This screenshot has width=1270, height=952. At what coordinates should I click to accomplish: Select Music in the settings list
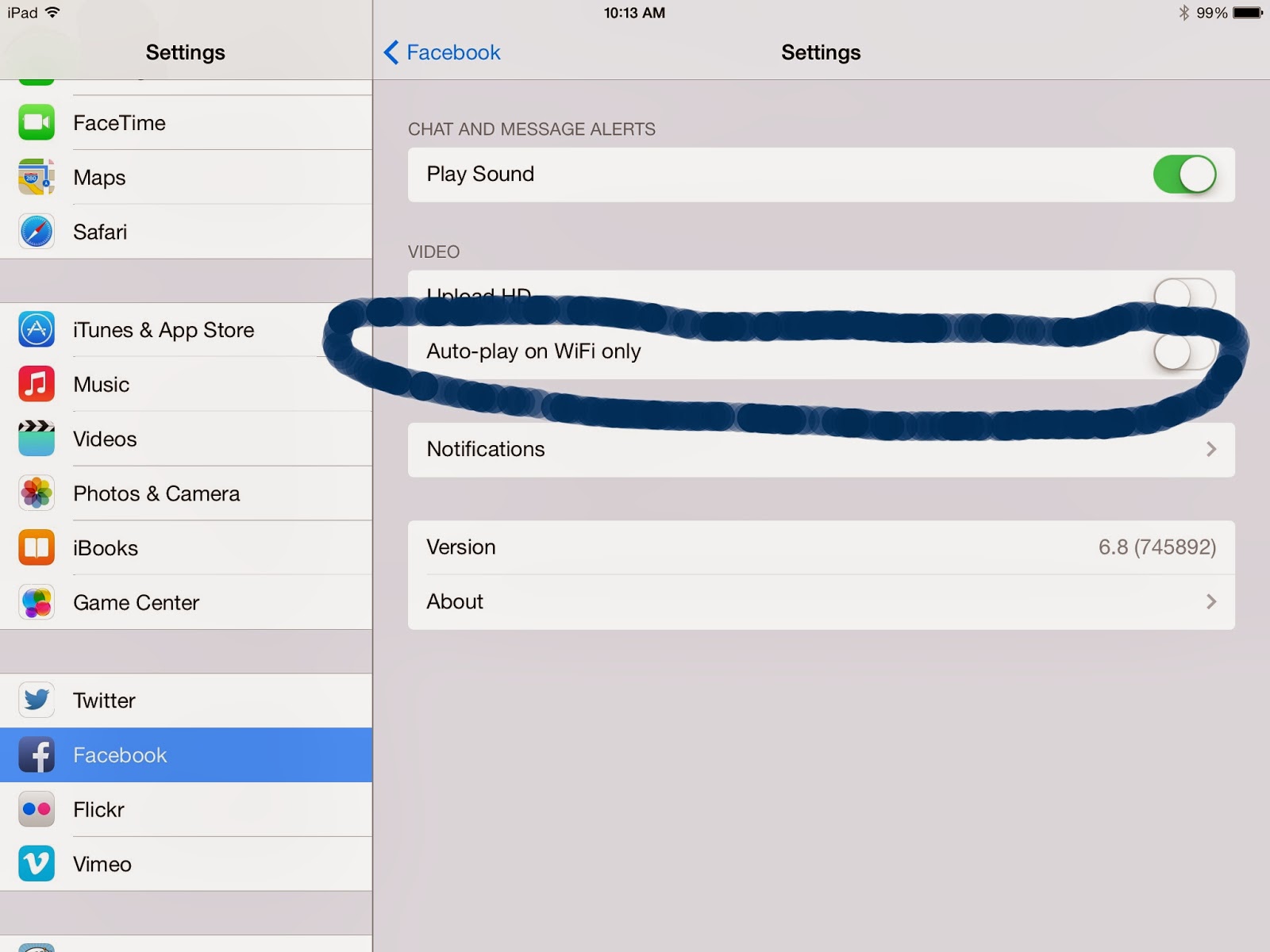point(186,384)
